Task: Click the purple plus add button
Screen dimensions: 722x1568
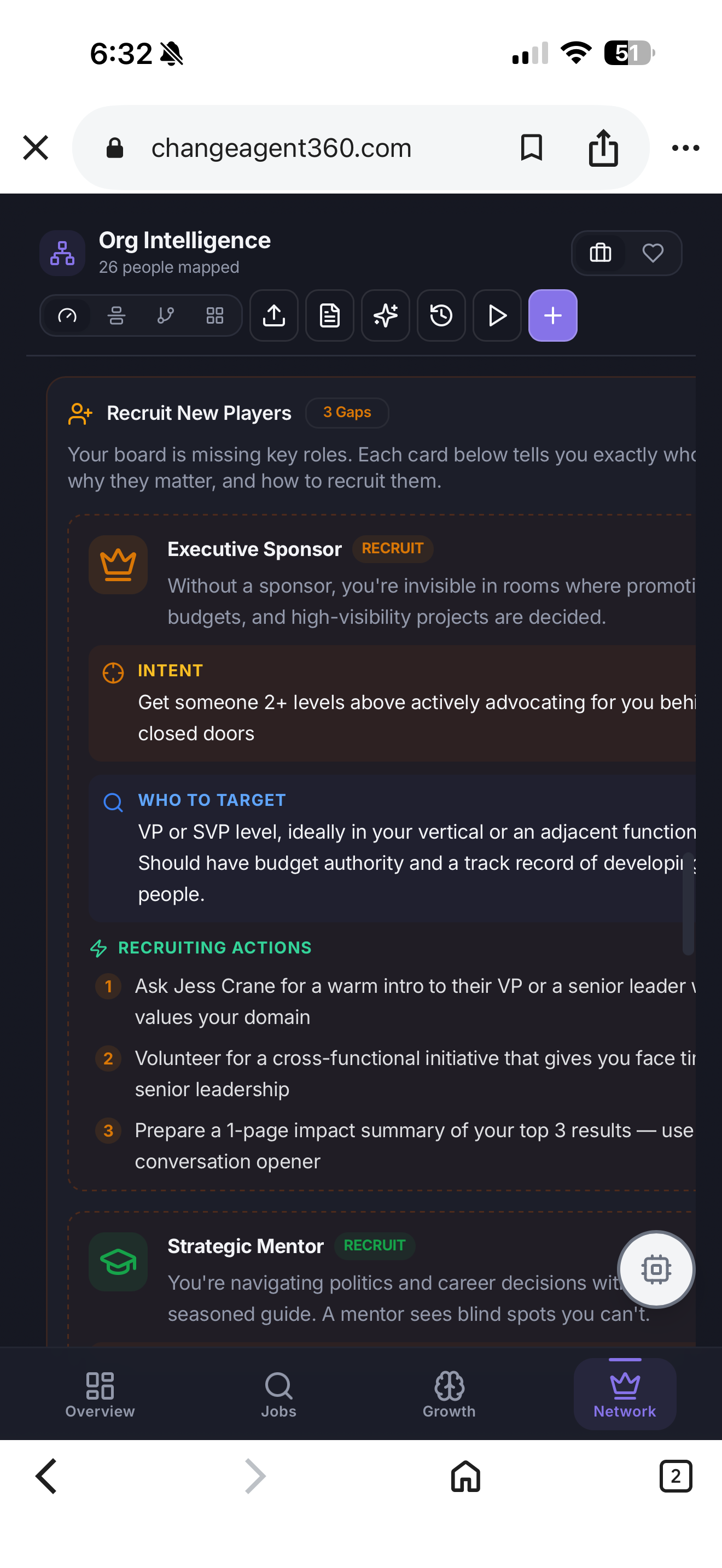Action: tap(552, 315)
